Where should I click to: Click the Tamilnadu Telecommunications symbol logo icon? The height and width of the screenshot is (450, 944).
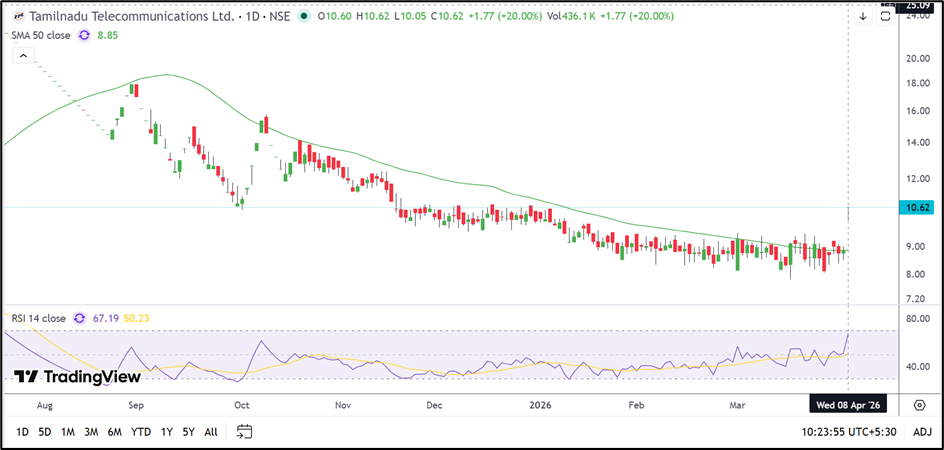[17, 17]
